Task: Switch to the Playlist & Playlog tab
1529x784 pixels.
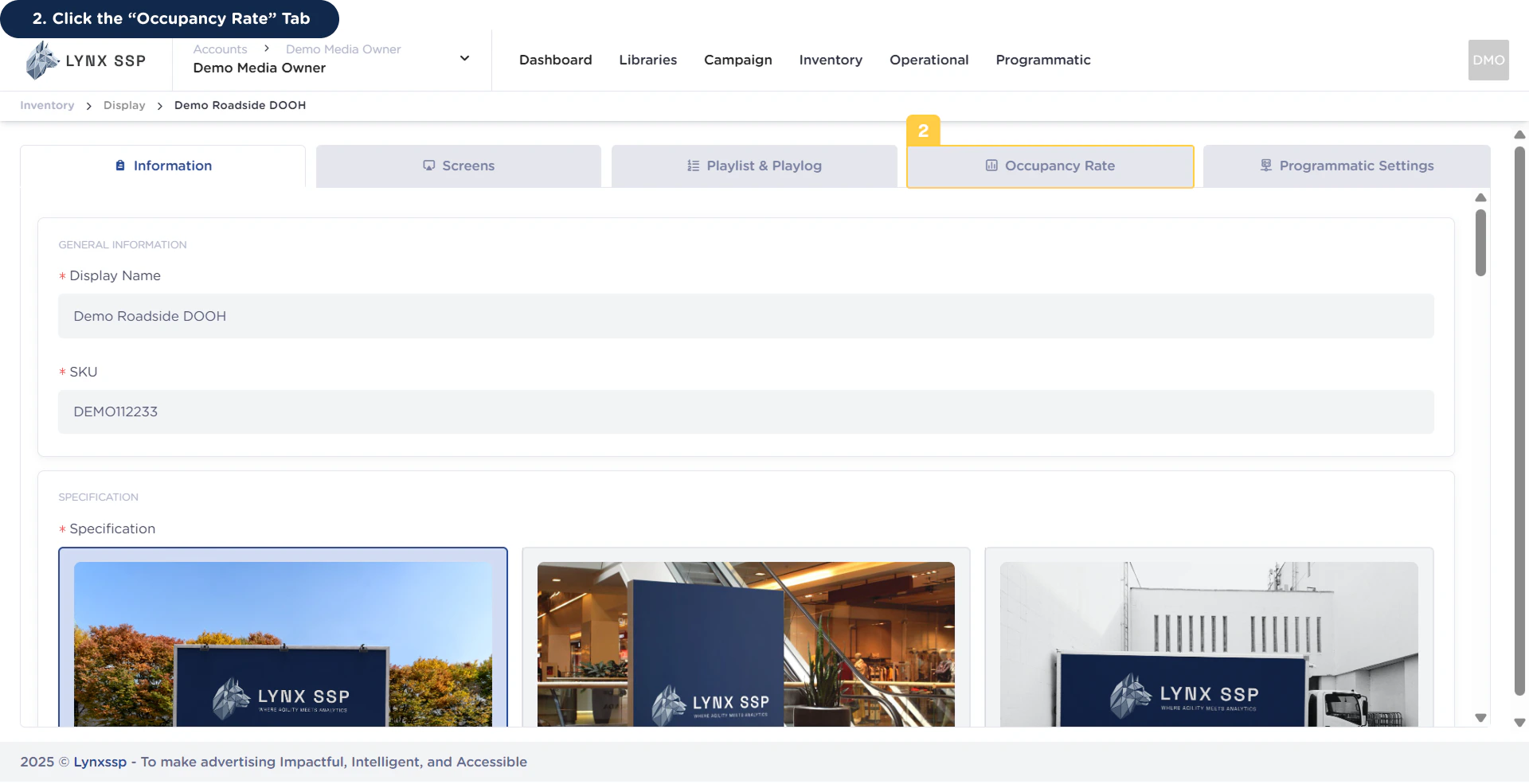Action: click(754, 166)
